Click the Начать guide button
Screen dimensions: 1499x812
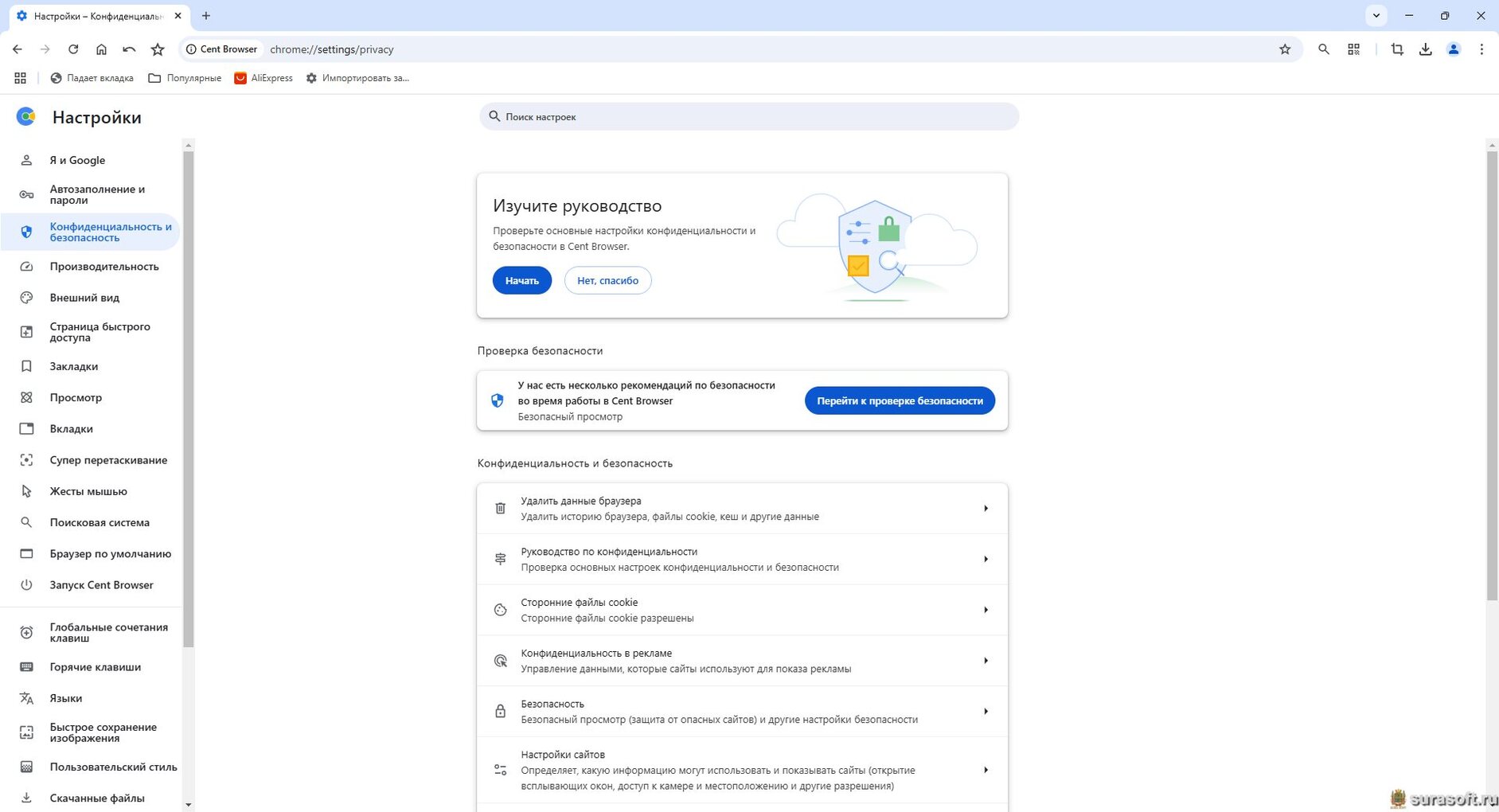click(x=522, y=280)
